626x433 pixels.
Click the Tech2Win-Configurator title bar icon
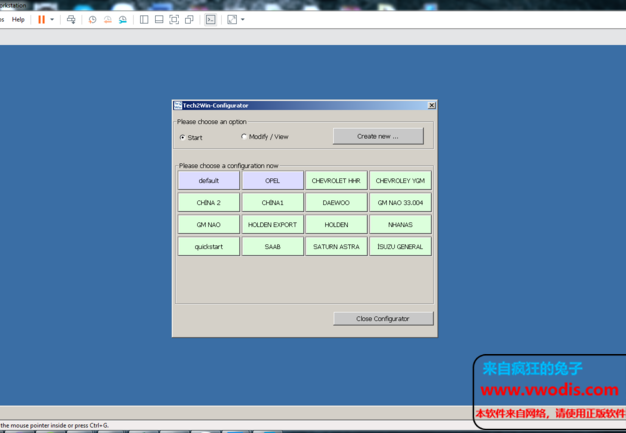178,105
